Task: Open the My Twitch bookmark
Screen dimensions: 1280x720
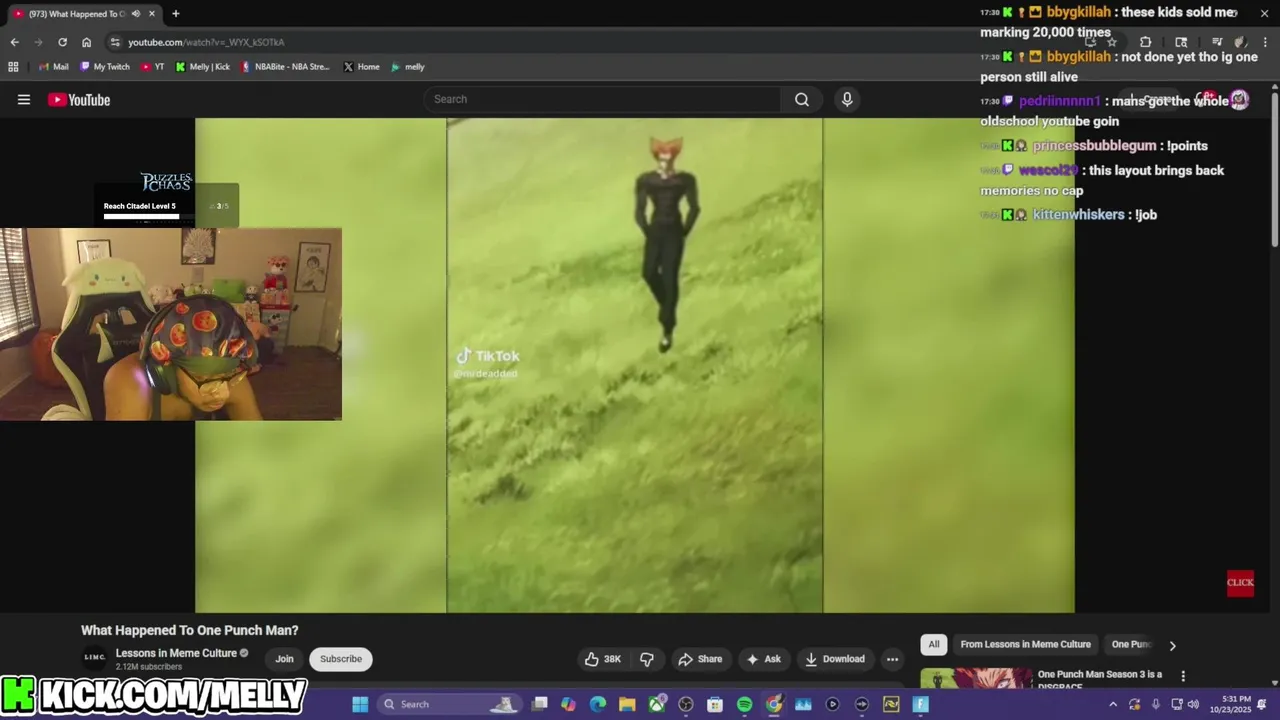Action: 105,67
